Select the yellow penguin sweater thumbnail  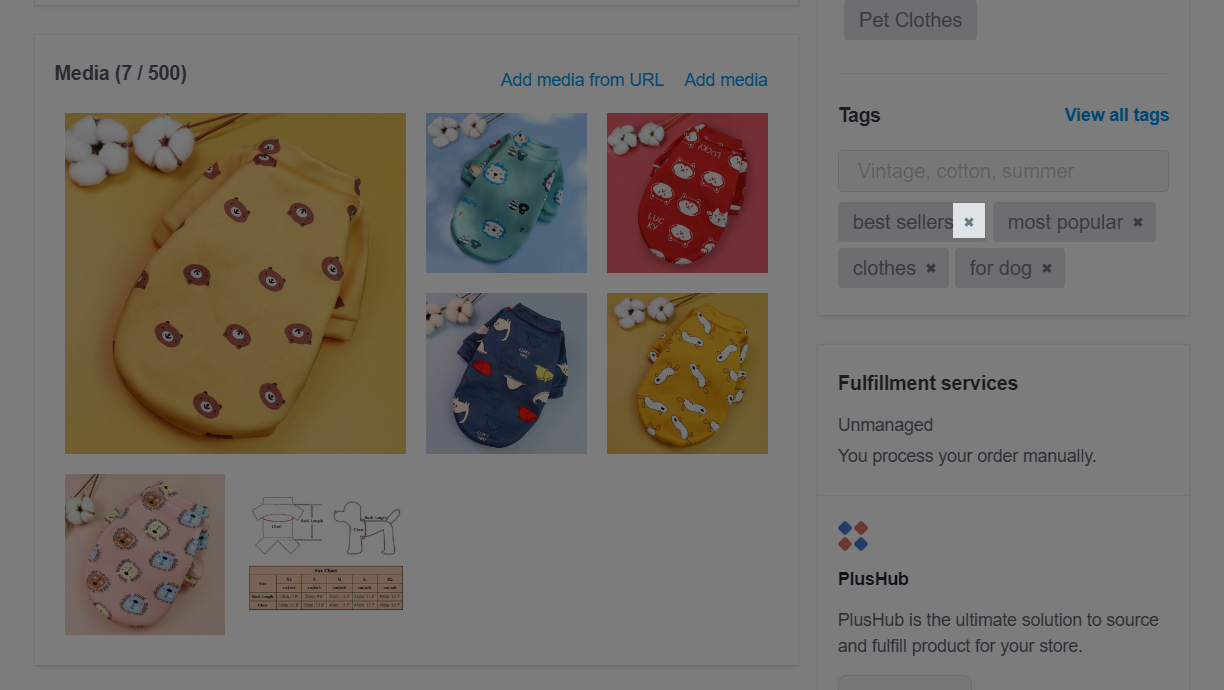[687, 373]
